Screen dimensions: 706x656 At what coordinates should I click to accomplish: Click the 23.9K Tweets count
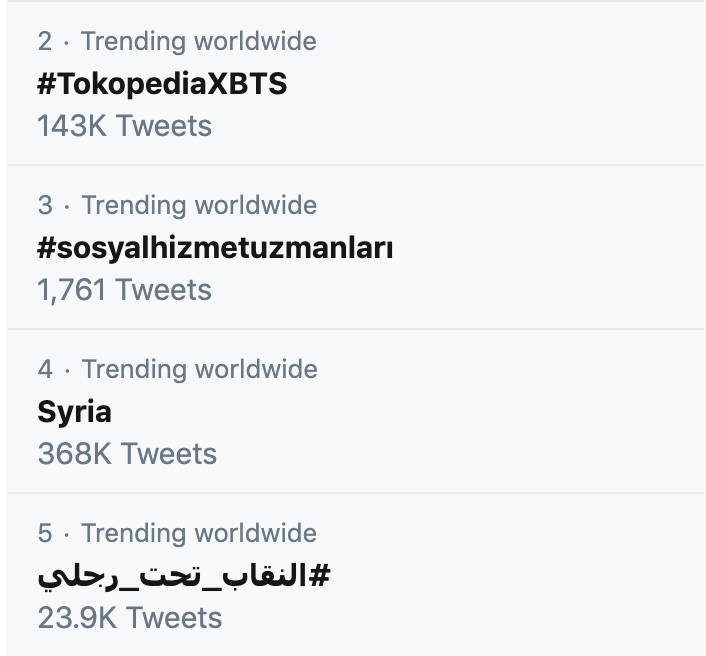(x=130, y=618)
